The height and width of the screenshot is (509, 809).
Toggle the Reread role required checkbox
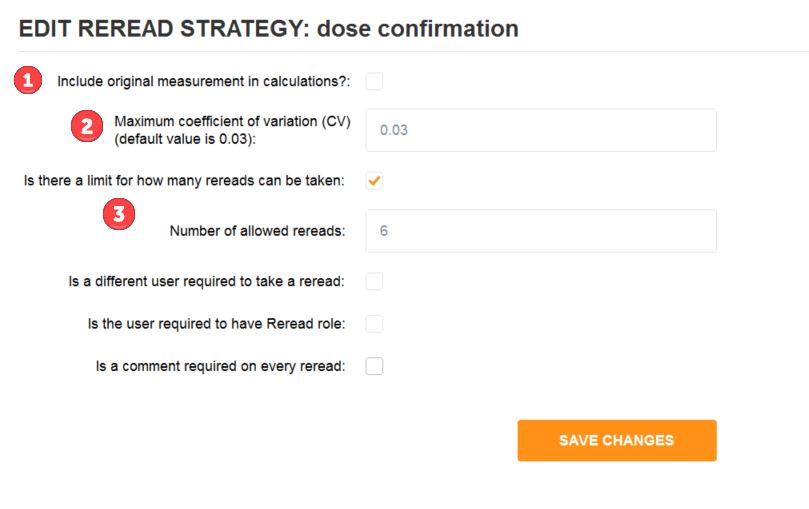[x=374, y=324]
